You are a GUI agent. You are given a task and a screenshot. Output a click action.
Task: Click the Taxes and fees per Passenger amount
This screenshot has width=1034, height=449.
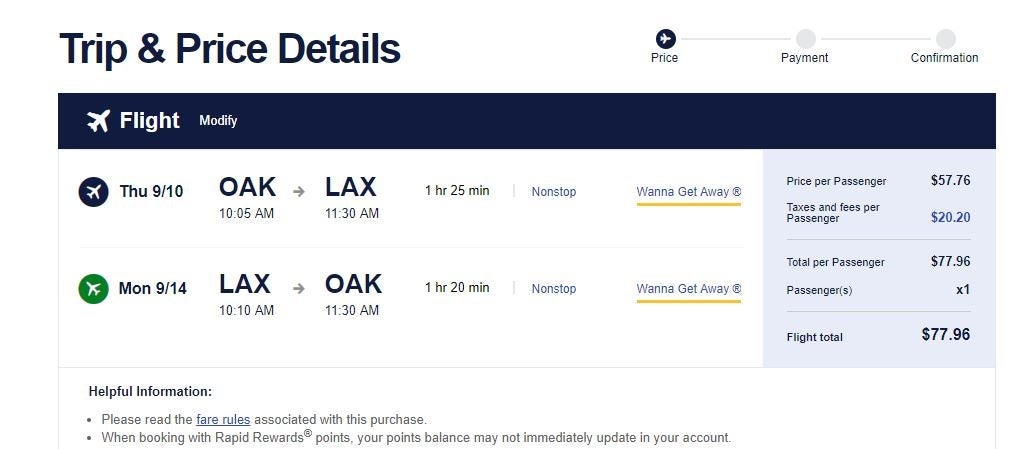pyautogui.click(x=950, y=217)
